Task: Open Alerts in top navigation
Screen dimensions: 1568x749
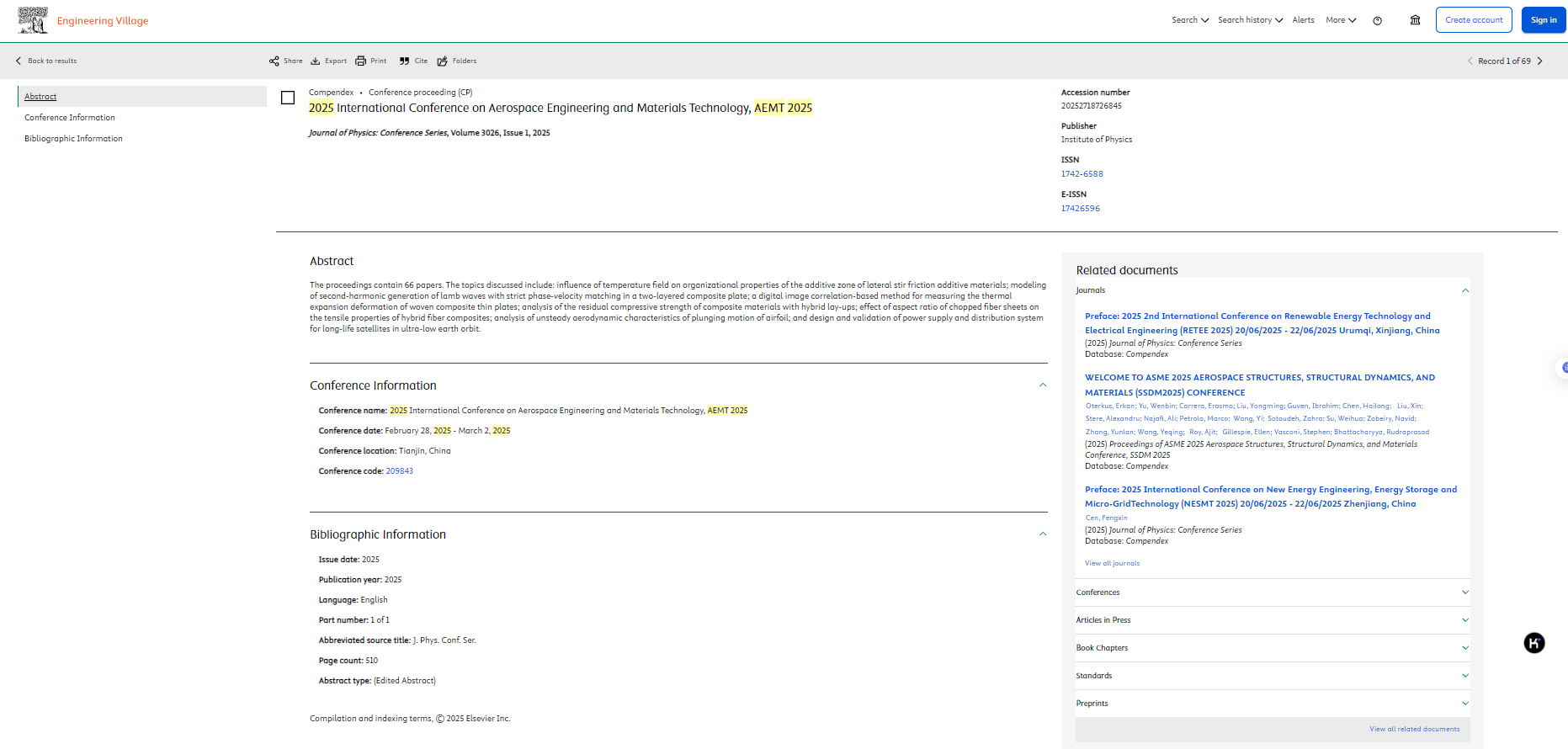Action: tap(1303, 20)
